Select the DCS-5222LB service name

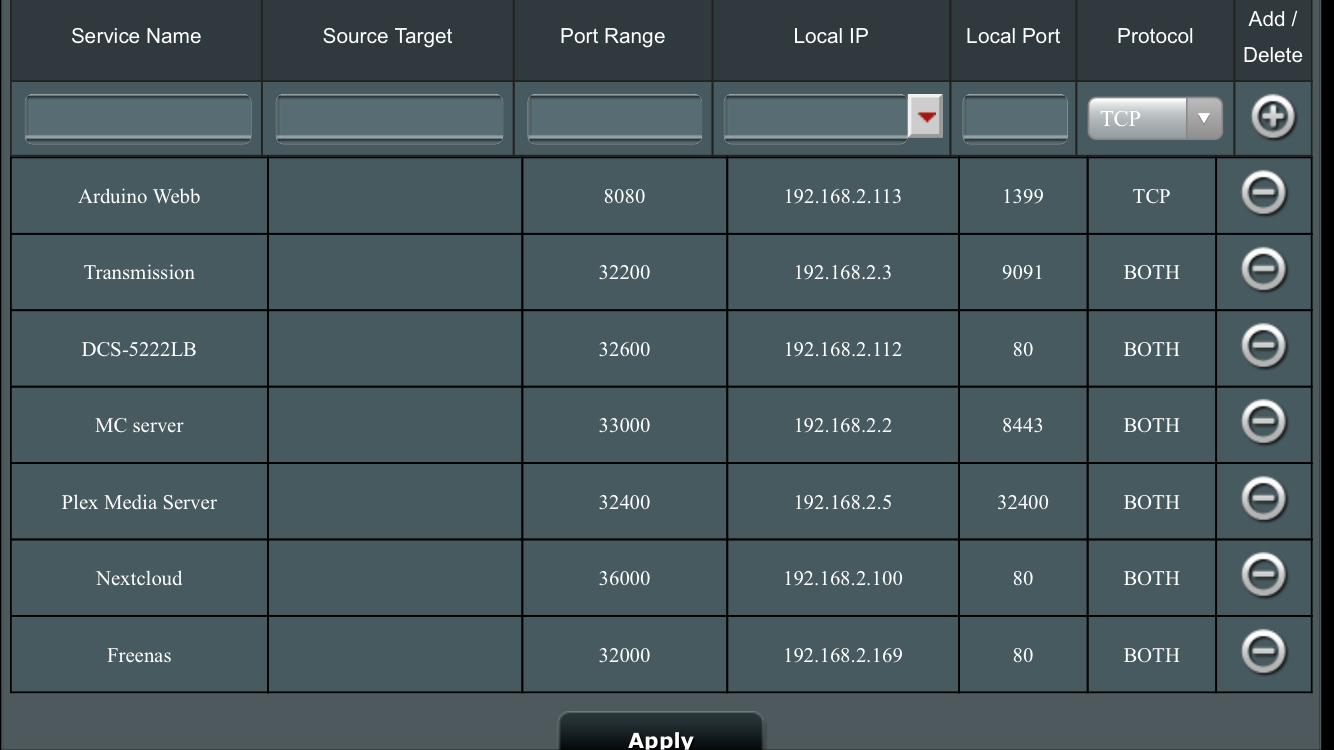139,349
